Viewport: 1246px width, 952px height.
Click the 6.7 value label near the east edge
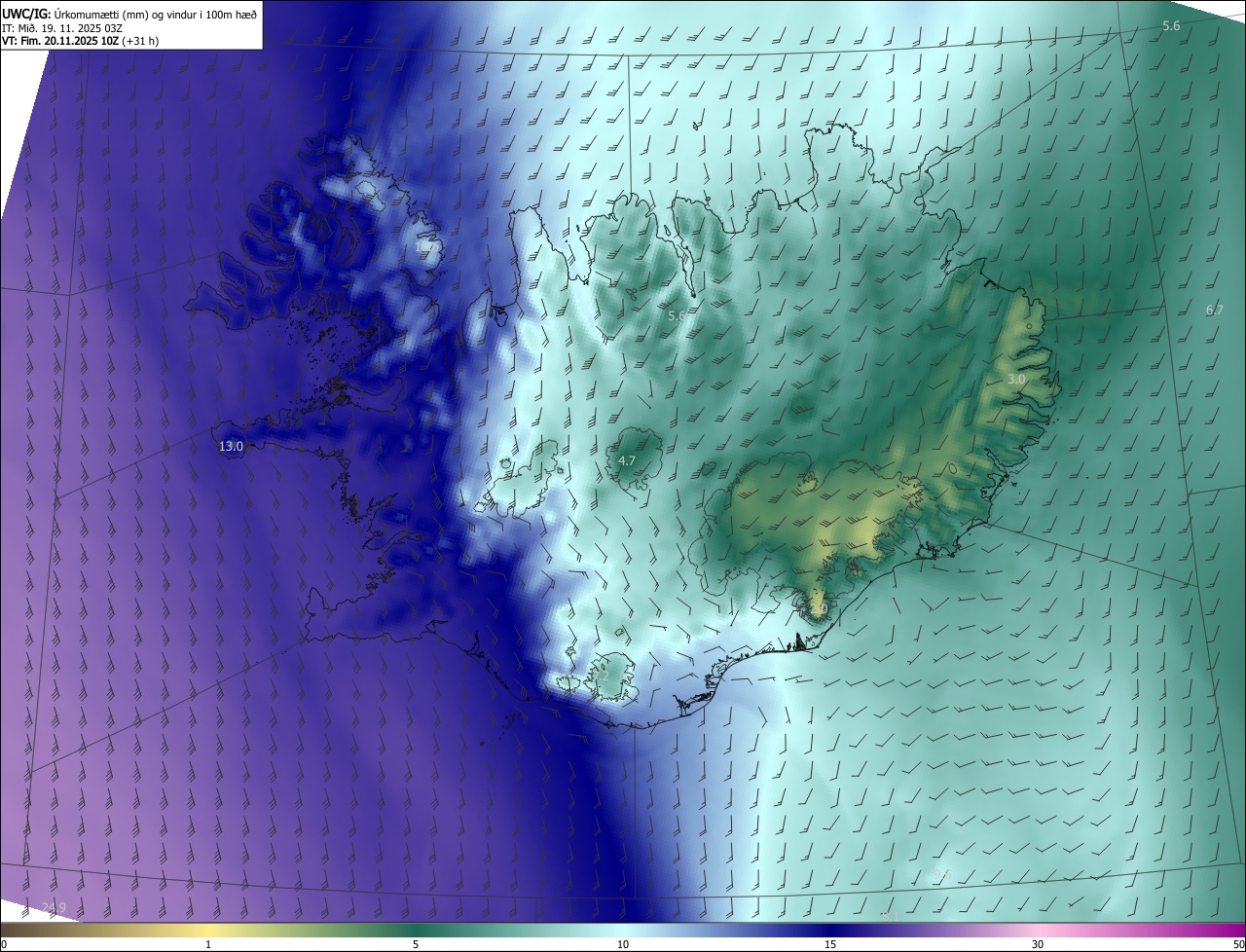[x=1214, y=310]
